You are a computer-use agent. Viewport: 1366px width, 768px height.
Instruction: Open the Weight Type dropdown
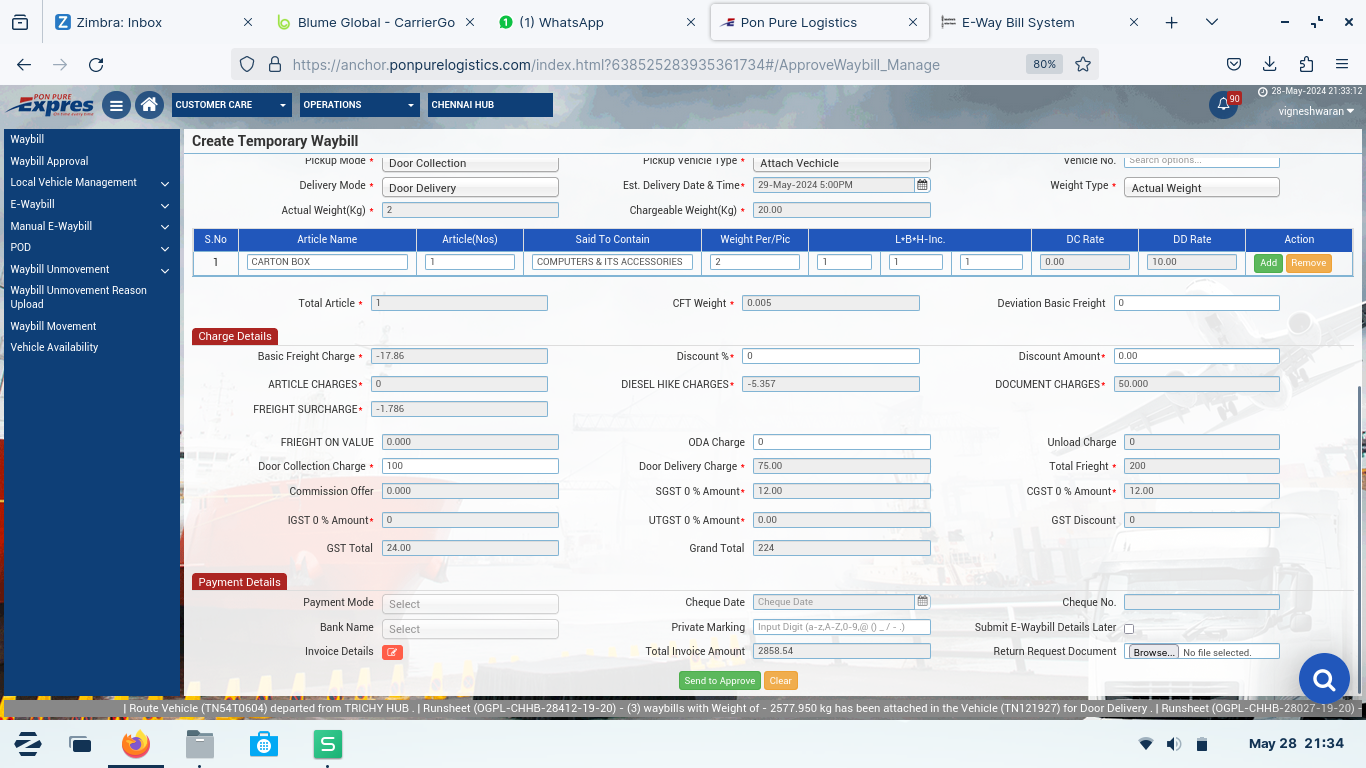coord(1201,188)
